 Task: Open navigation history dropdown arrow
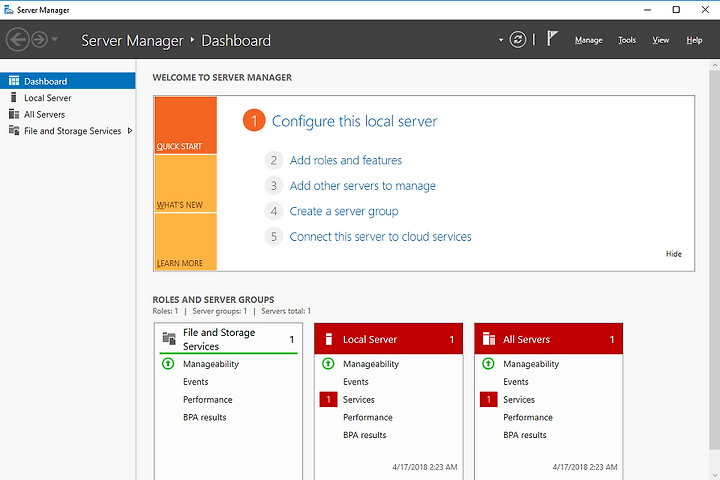point(55,40)
